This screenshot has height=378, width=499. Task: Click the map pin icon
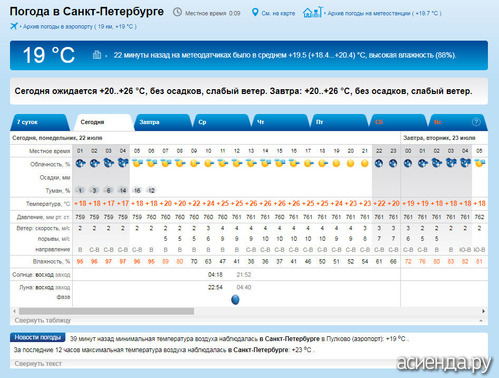pyautogui.click(x=255, y=13)
